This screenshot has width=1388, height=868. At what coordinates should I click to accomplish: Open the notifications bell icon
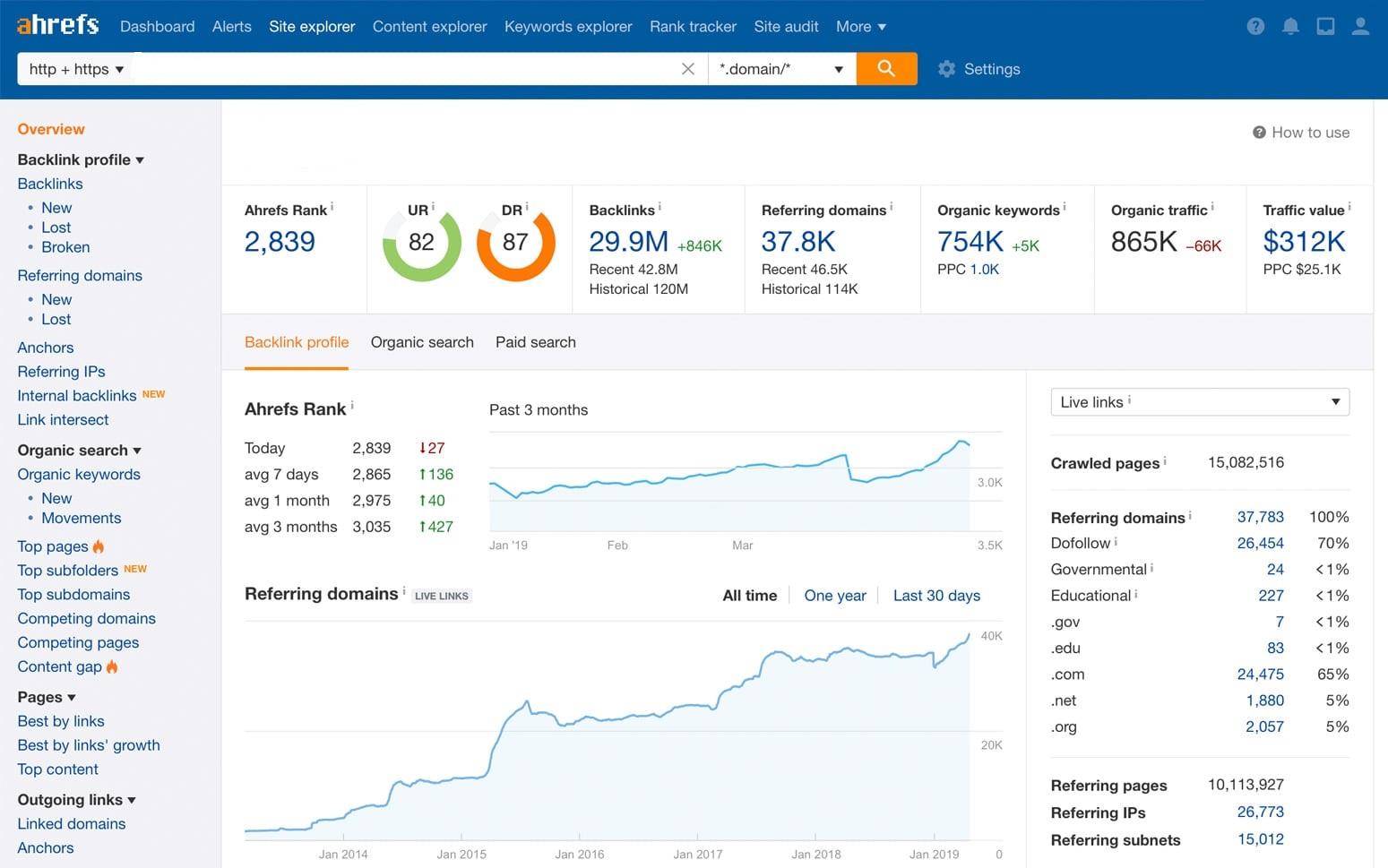coord(1290,27)
